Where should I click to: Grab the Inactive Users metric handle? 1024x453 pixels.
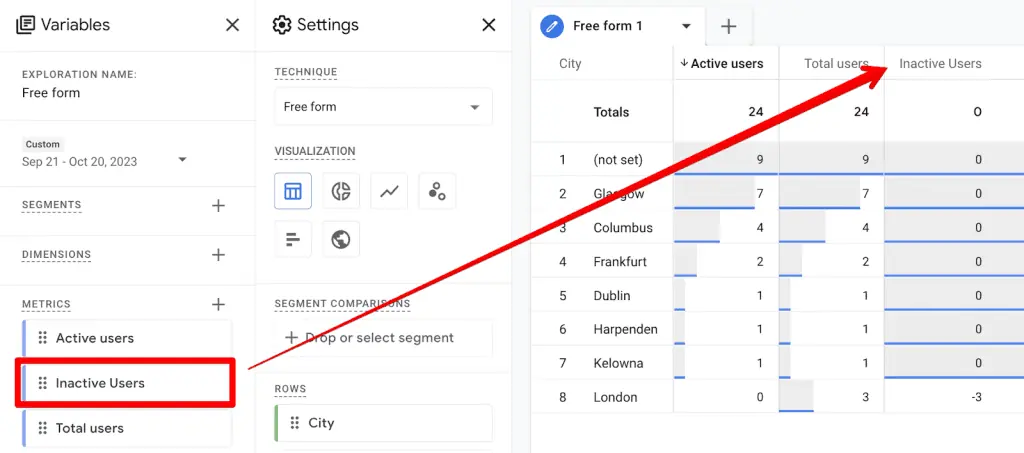click(x=42, y=383)
